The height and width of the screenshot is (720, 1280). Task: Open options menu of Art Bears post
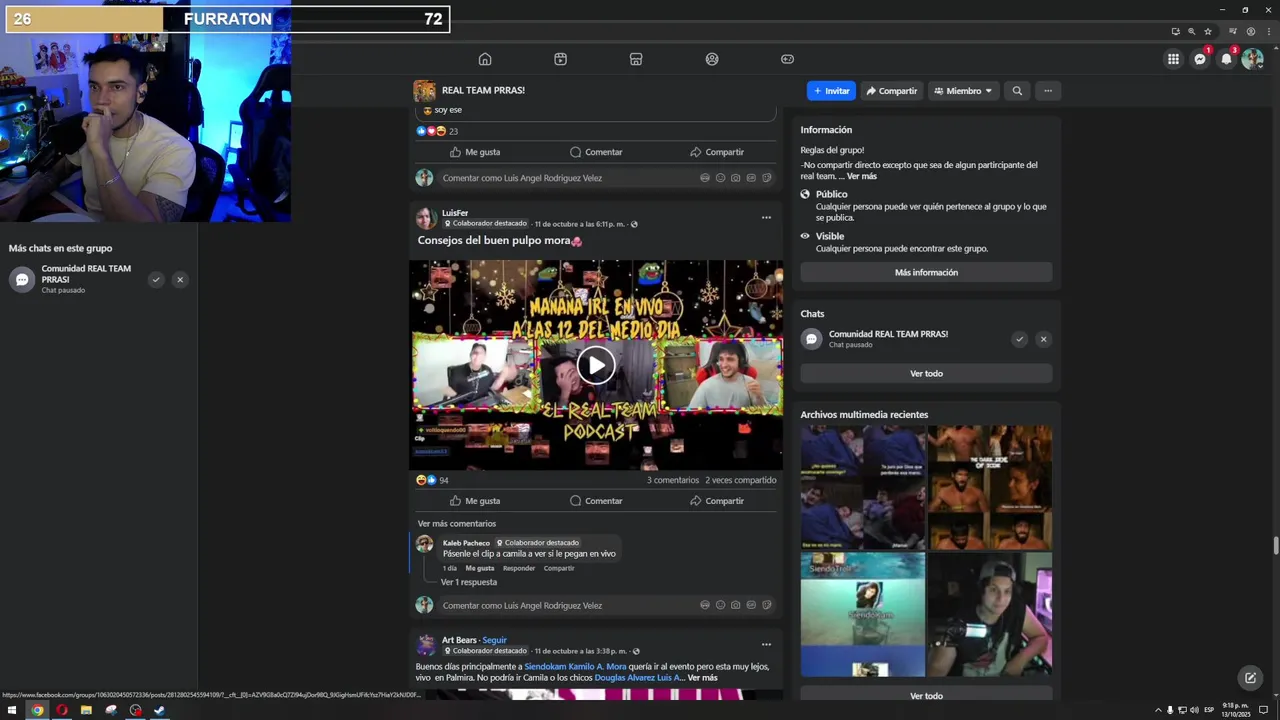pyautogui.click(x=766, y=645)
